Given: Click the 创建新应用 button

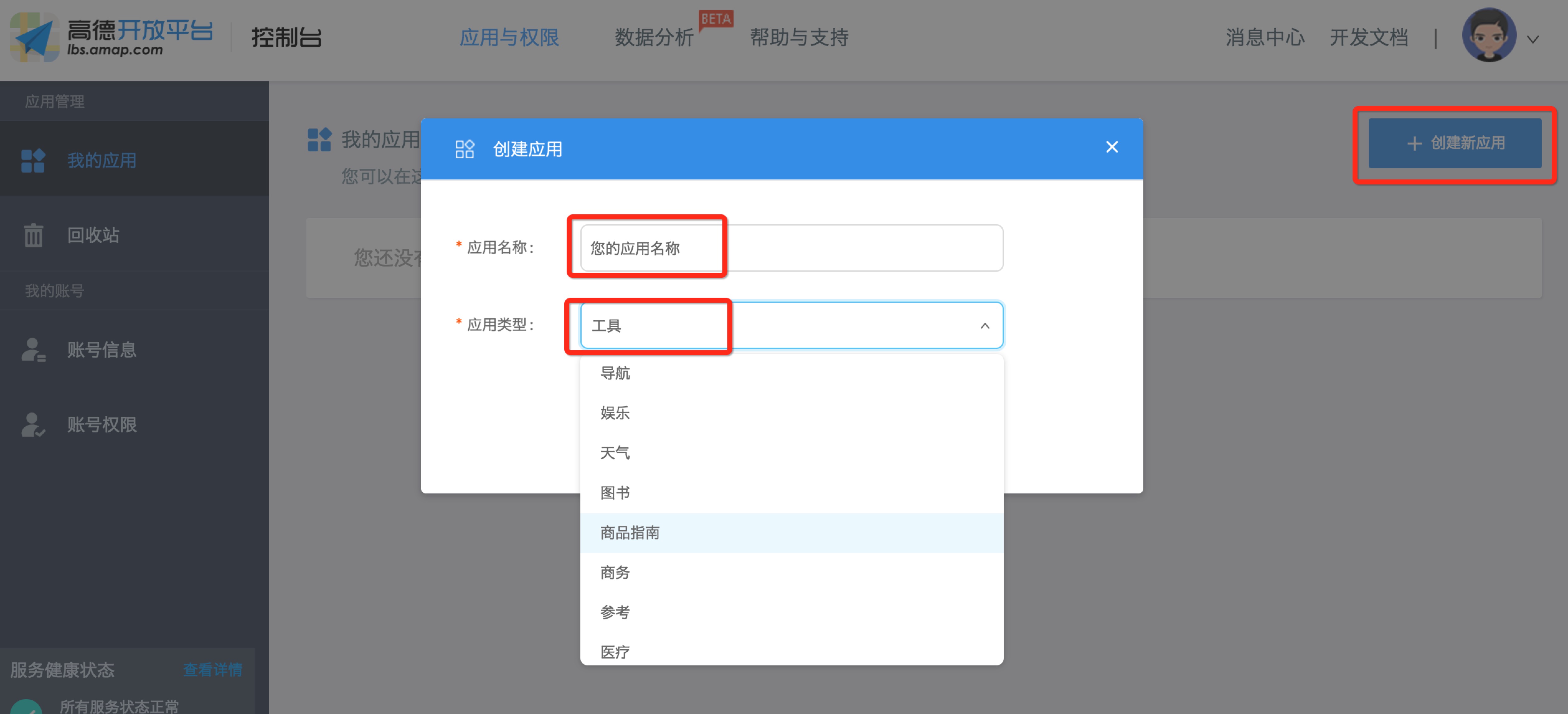Looking at the screenshot, I should tap(1454, 143).
